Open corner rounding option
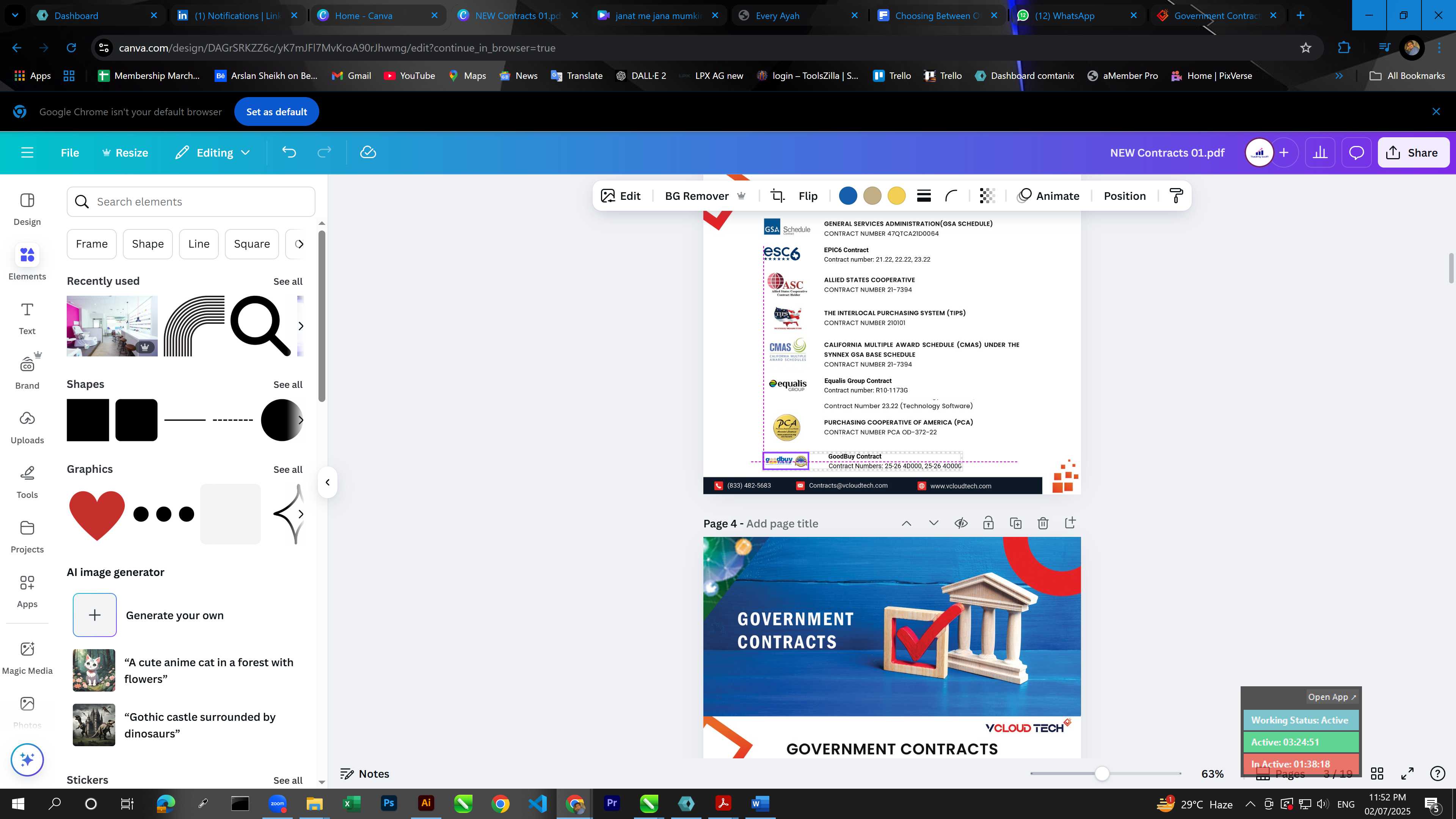 (x=951, y=196)
